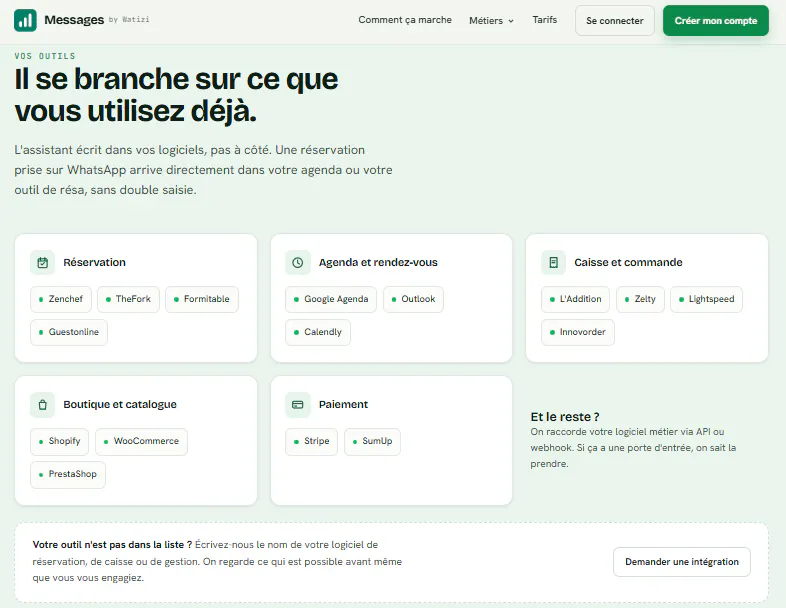
Task: Open the Métiers dropdown menu
Action: [491, 21]
